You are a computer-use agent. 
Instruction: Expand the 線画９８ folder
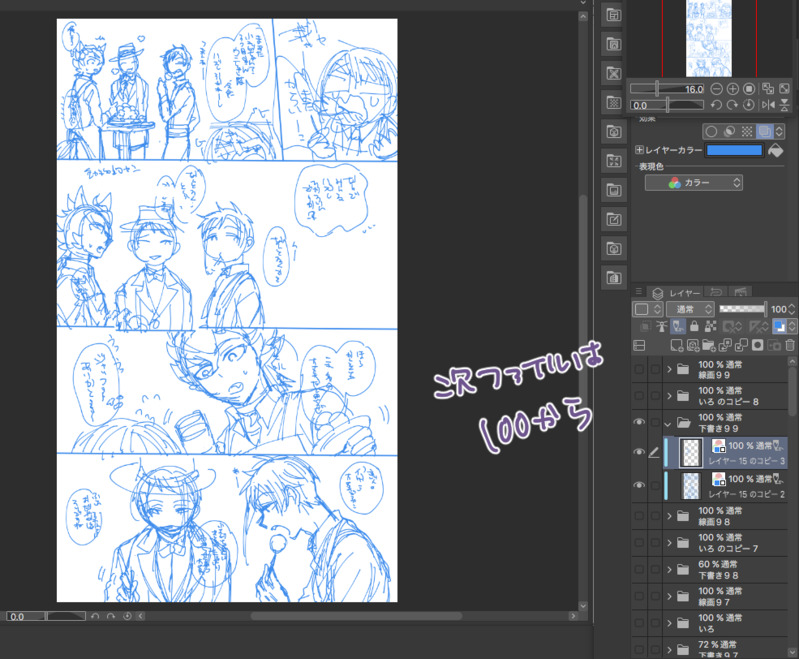point(669,516)
